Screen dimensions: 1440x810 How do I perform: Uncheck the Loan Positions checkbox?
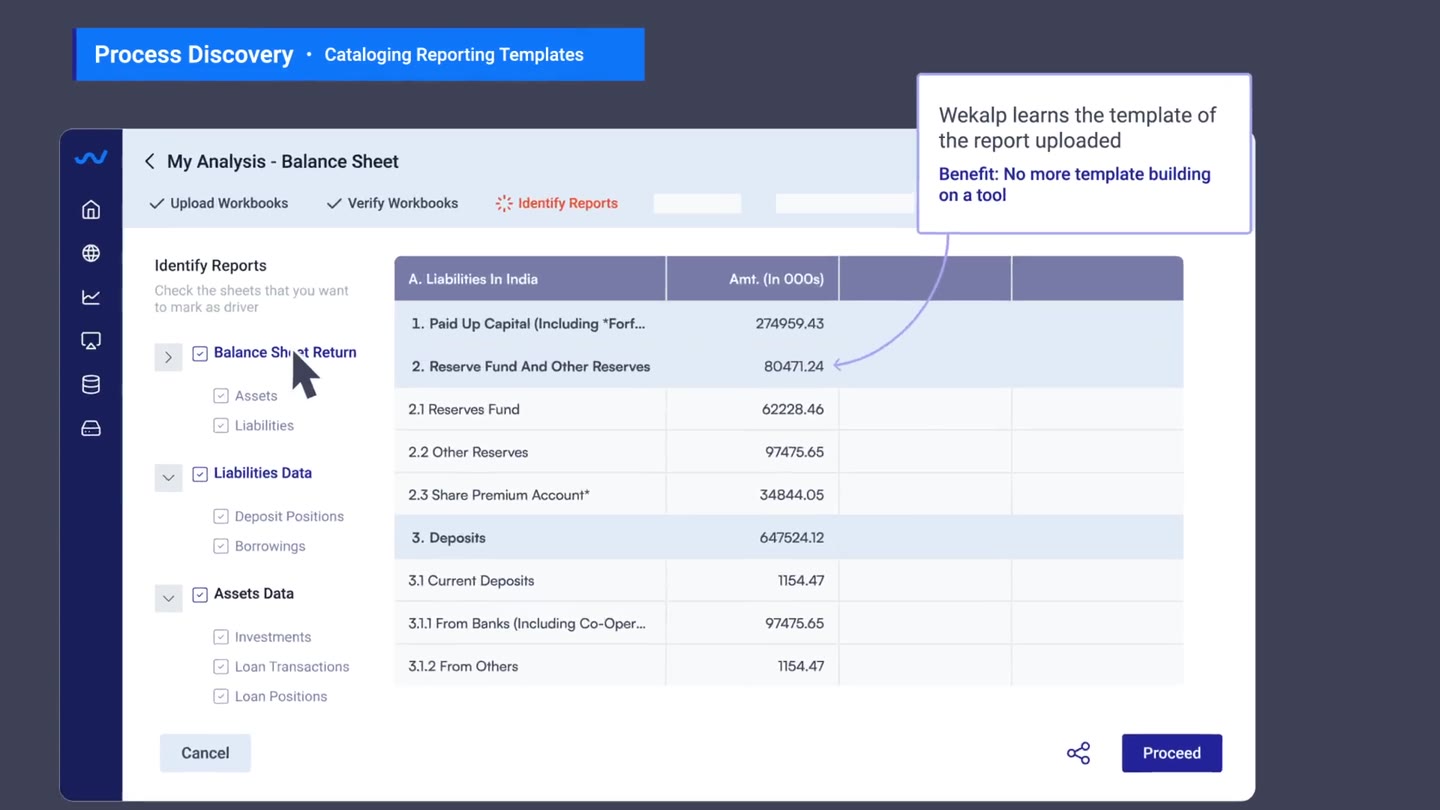tap(221, 697)
